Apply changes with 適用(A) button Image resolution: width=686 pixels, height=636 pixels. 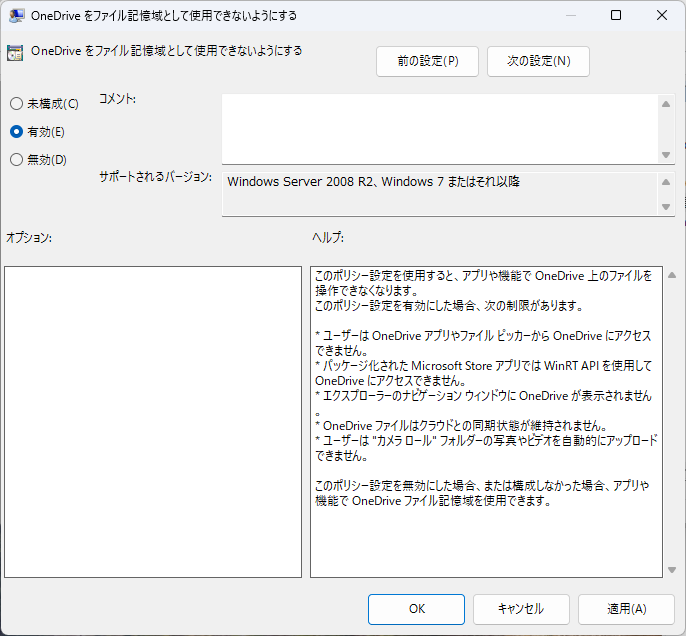[x=626, y=609]
